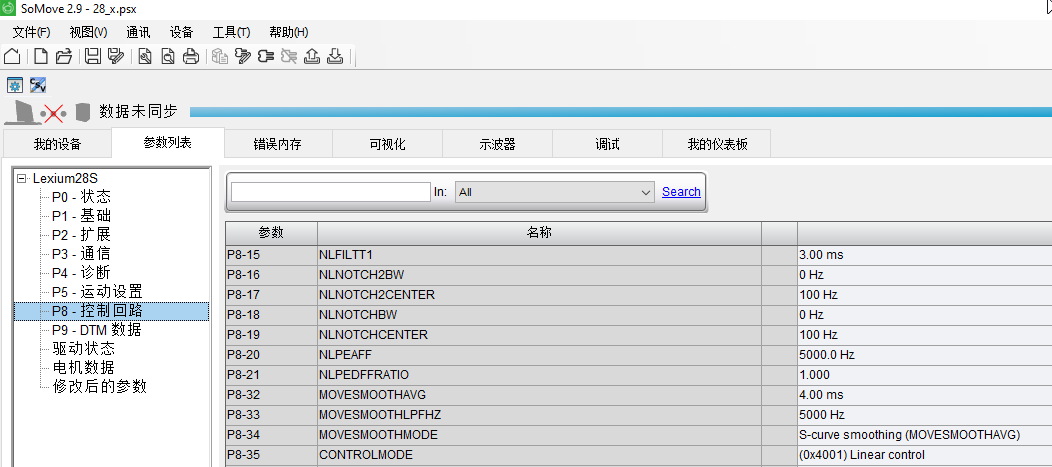
Task: Open an existing project file
Action: (x=63, y=56)
